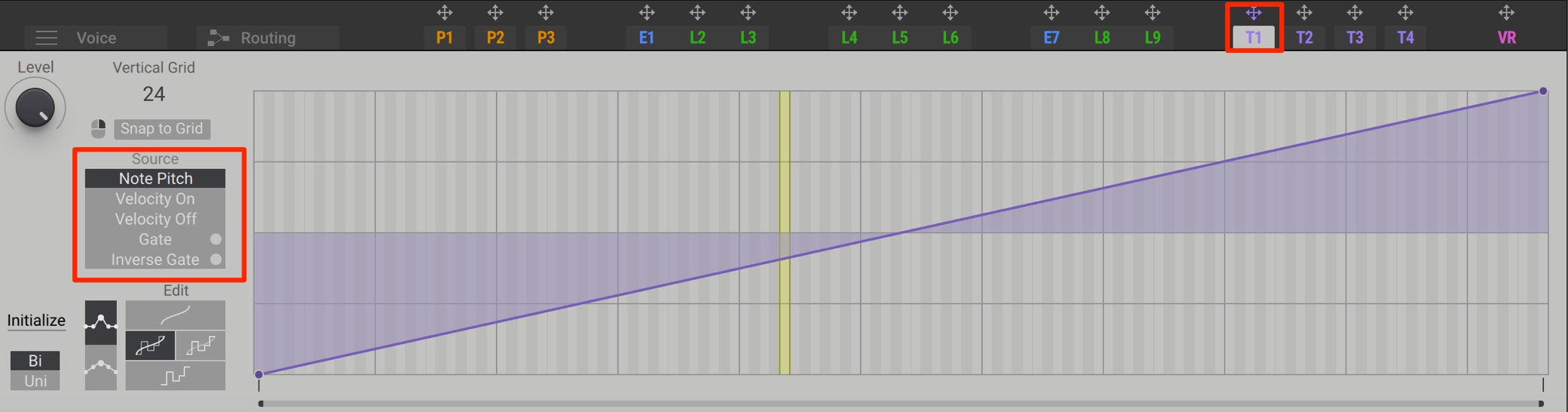Click the yellow highlighted note column

coord(785,232)
